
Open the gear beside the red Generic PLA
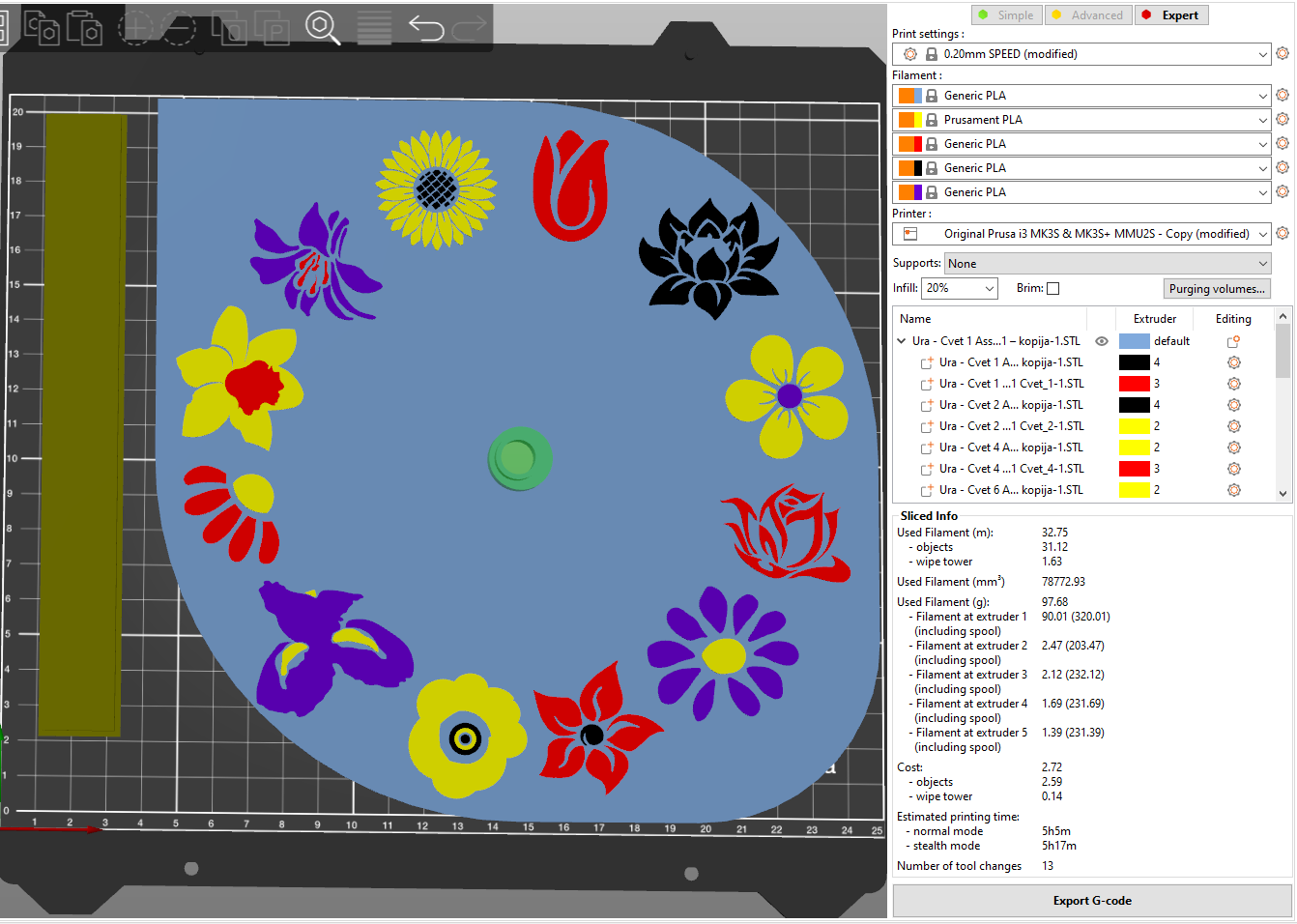point(1283,144)
